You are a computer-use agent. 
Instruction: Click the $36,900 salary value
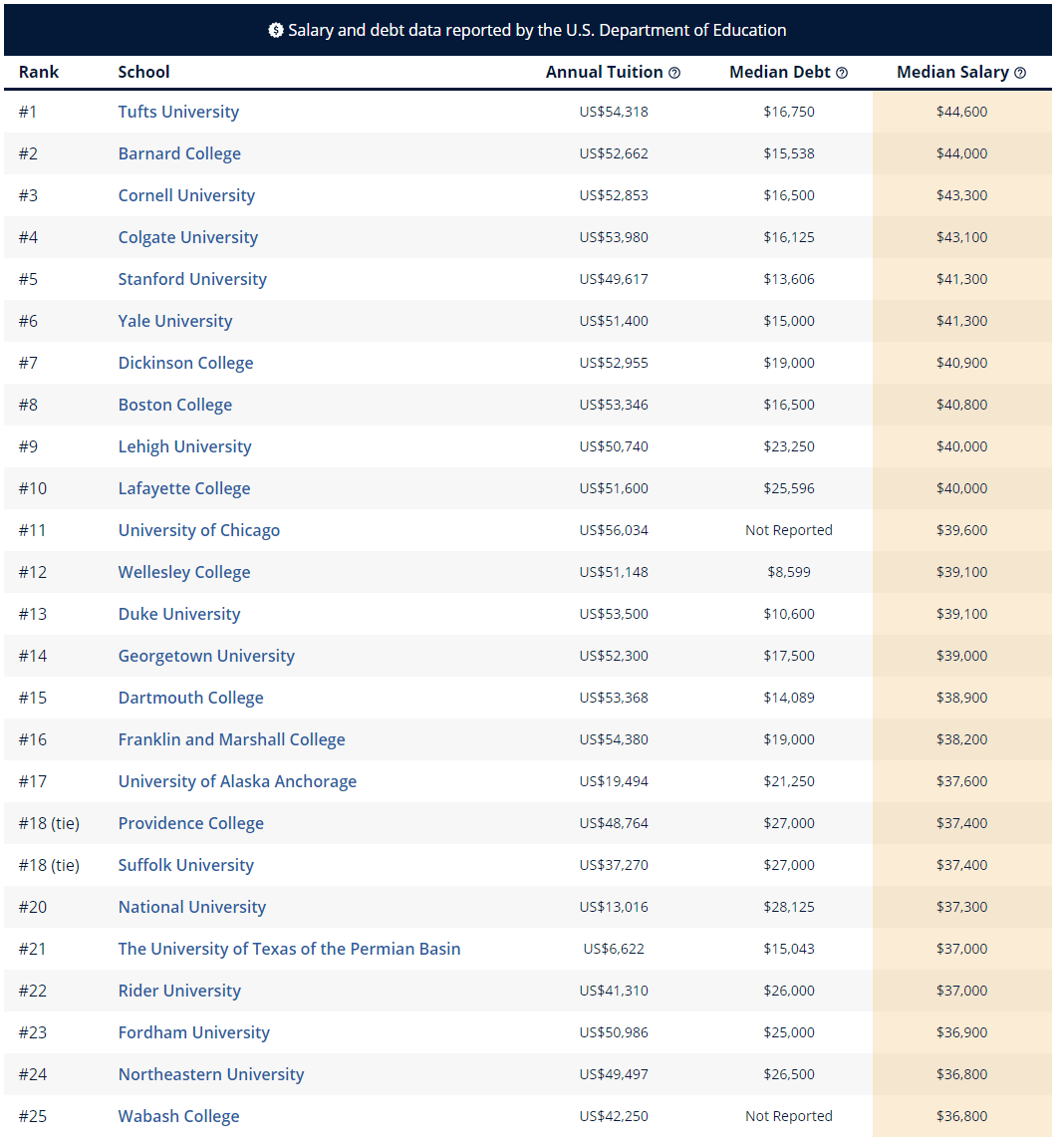(961, 1032)
